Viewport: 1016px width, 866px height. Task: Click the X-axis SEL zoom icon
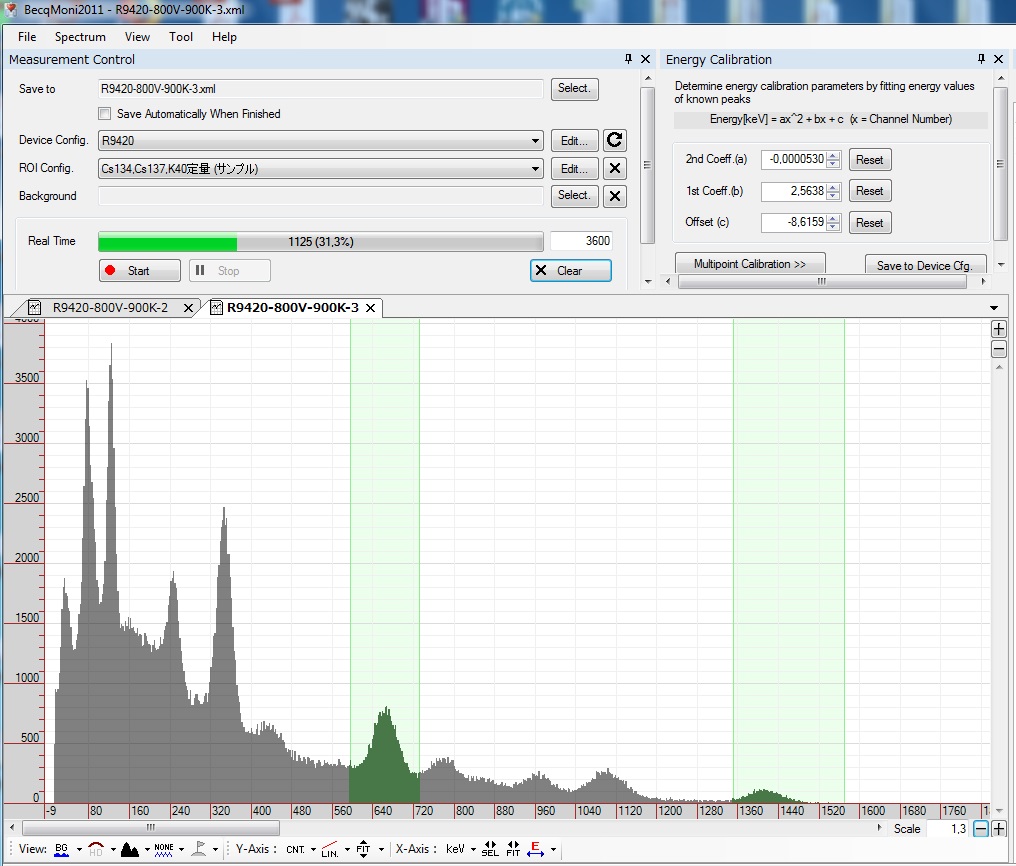[x=490, y=849]
